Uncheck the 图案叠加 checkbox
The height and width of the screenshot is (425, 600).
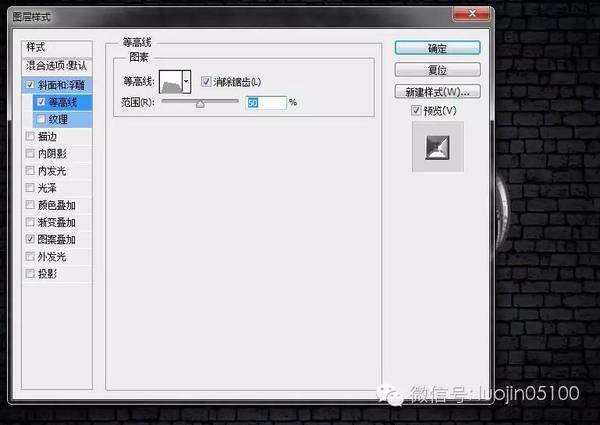[30, 239]
